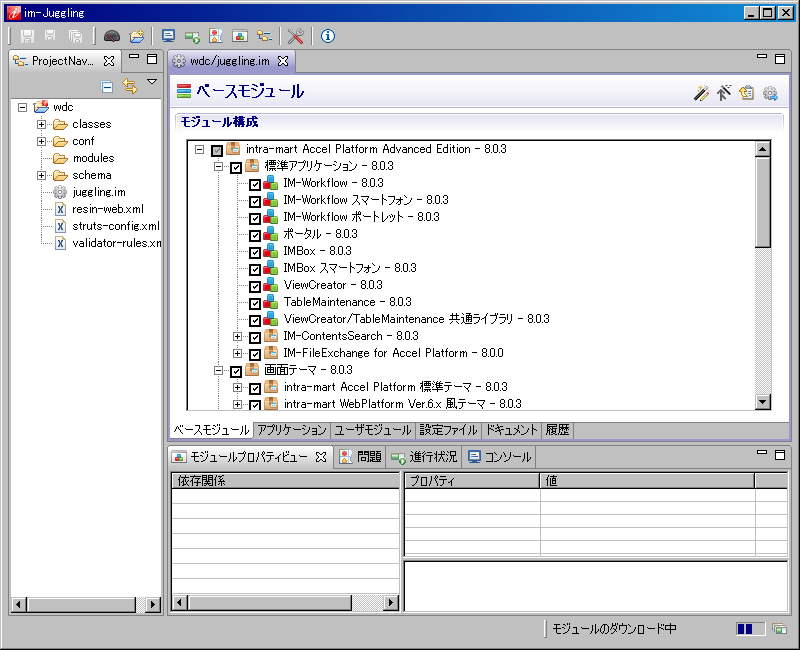
Task: Switch to 進行状況 view tab
Action: (424, 457)
